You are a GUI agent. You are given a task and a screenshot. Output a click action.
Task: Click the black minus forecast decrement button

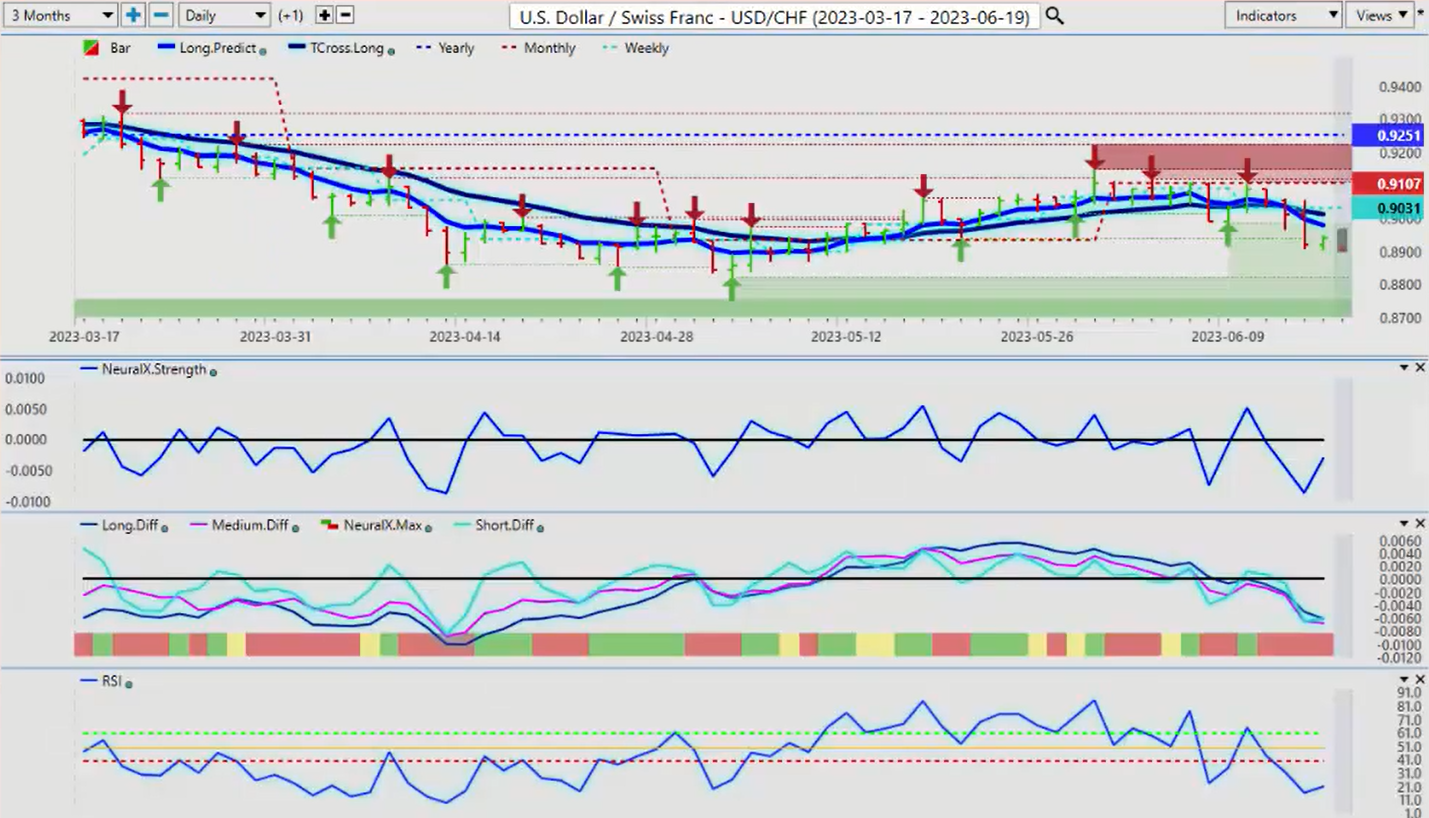(345, 15)
